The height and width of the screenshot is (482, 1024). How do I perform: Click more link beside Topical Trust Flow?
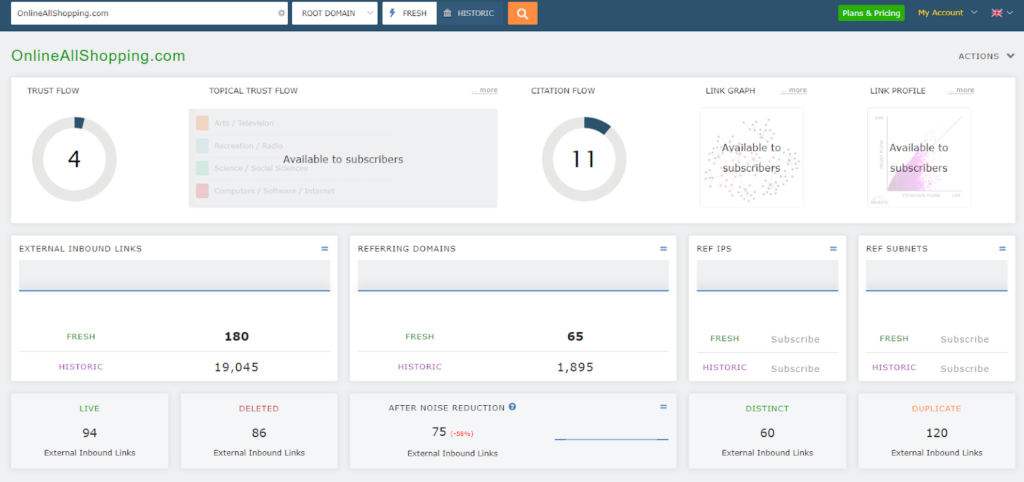(x=486, y=91)
